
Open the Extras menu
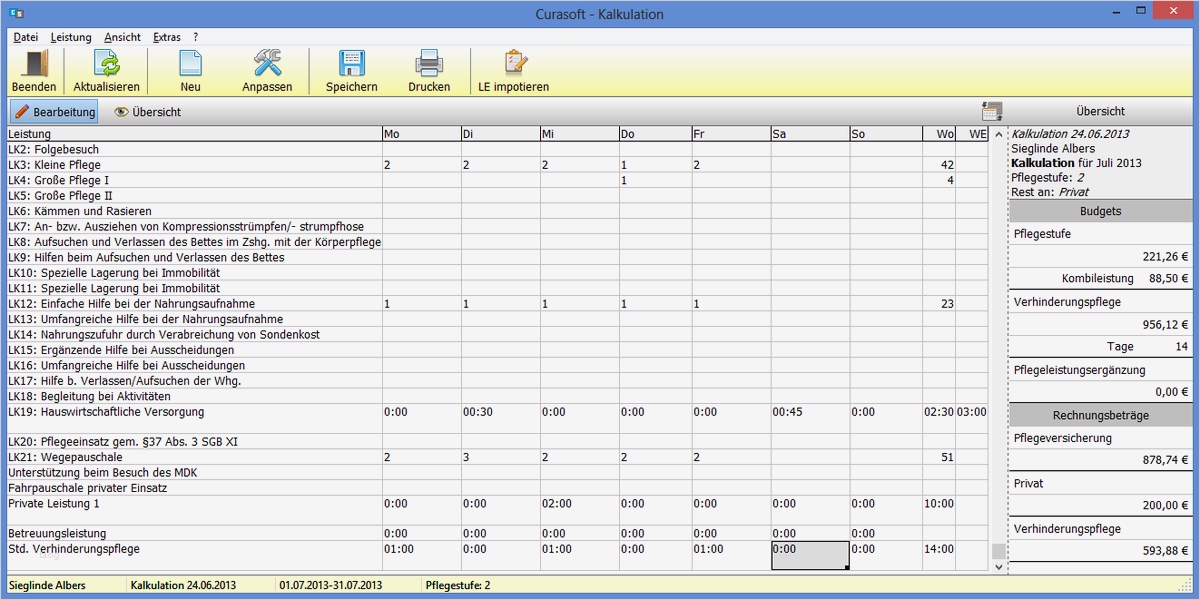click(166, 37)
